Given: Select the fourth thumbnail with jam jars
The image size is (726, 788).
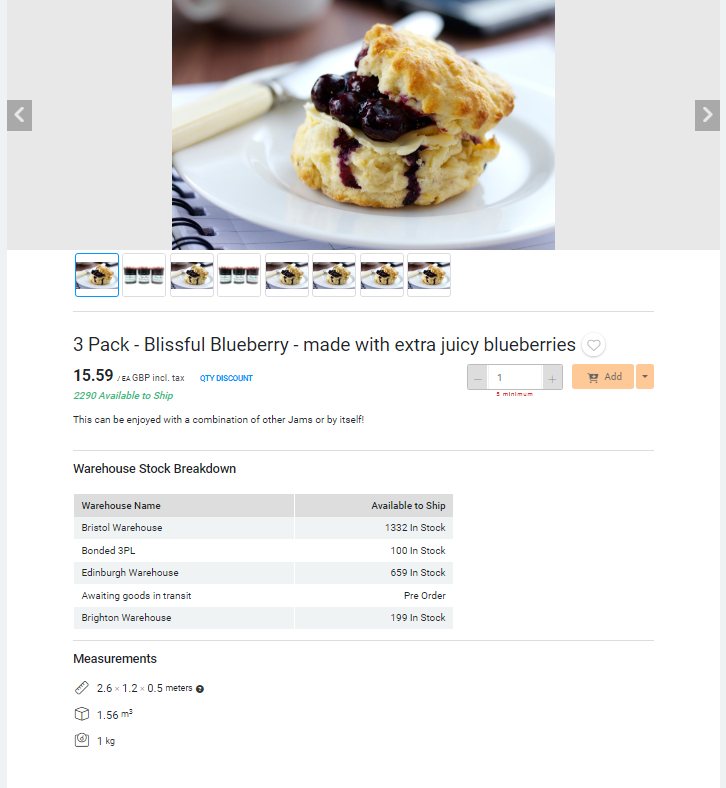Looking at the screenshot, I should pyautogui.click(x=239, y=275).
